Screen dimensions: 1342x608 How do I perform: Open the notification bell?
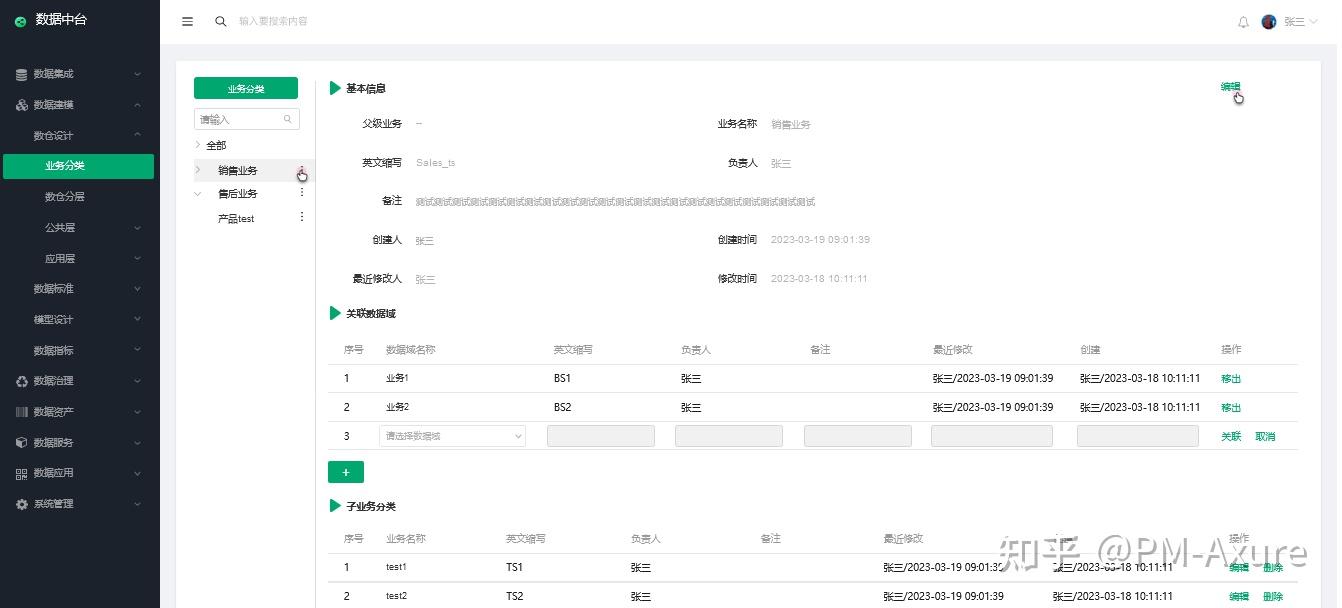[1243, 21]
